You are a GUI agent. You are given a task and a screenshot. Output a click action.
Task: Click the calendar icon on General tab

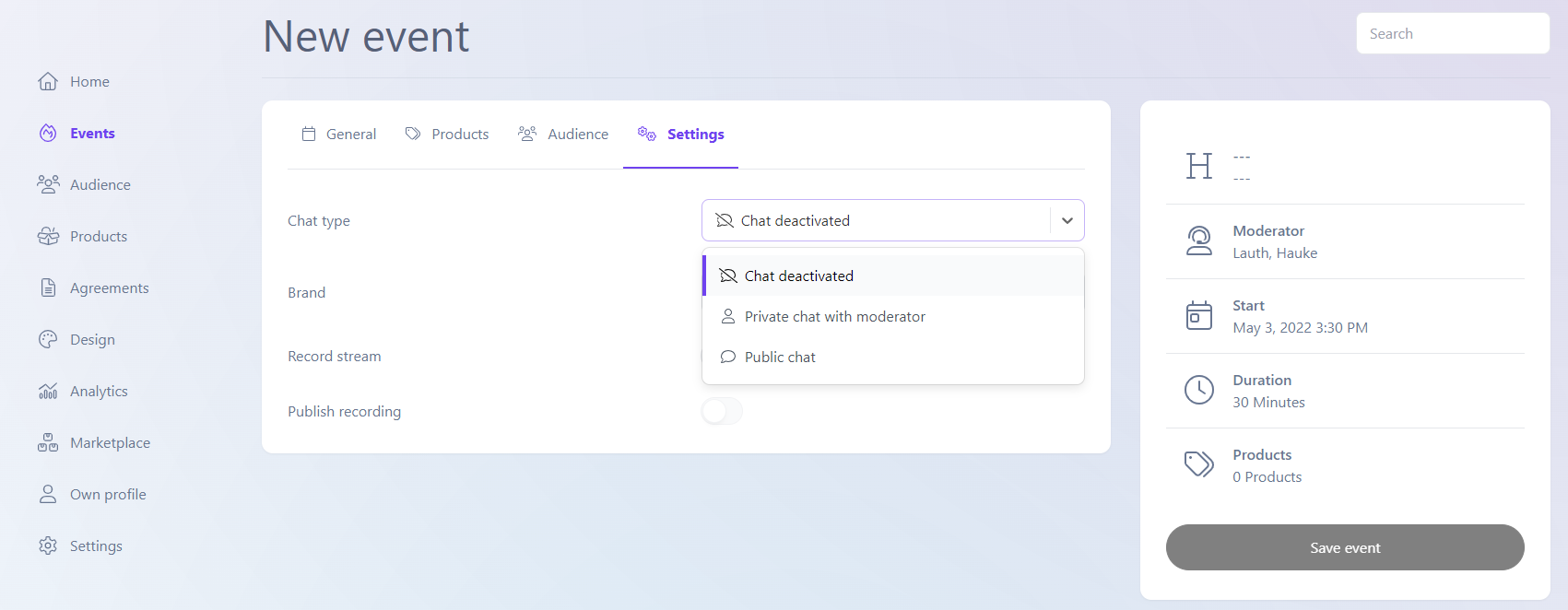[x=309, y=134]
